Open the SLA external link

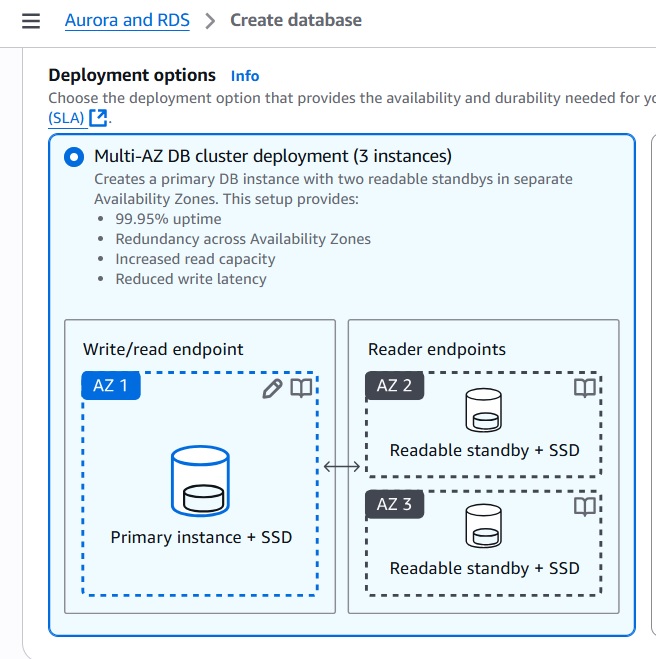(x=66, y=118)
